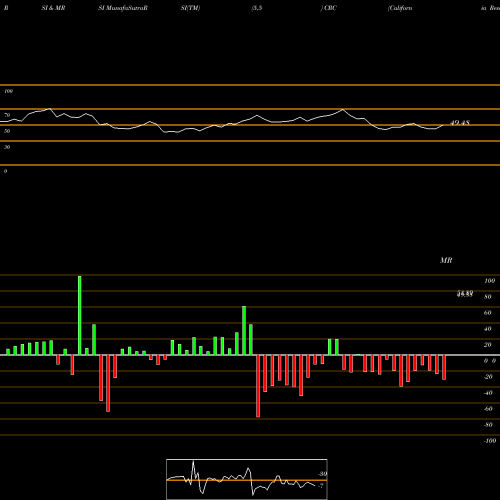Click the MR axis label -20

488,377
